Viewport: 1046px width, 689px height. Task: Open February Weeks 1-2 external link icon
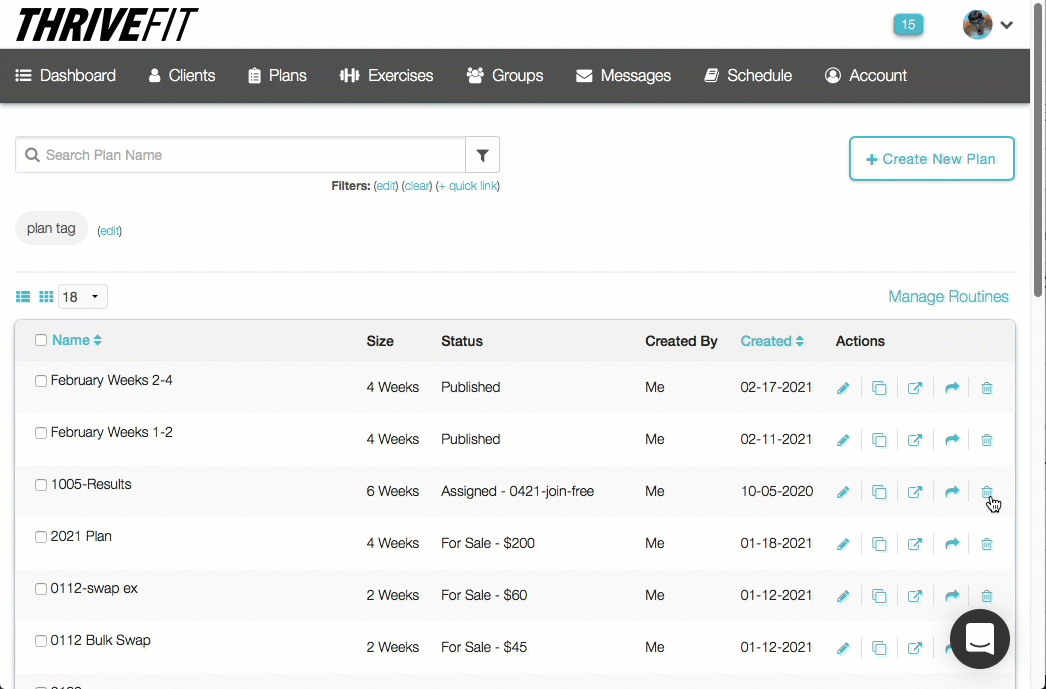pyautogui.click(x=915, y=440)
